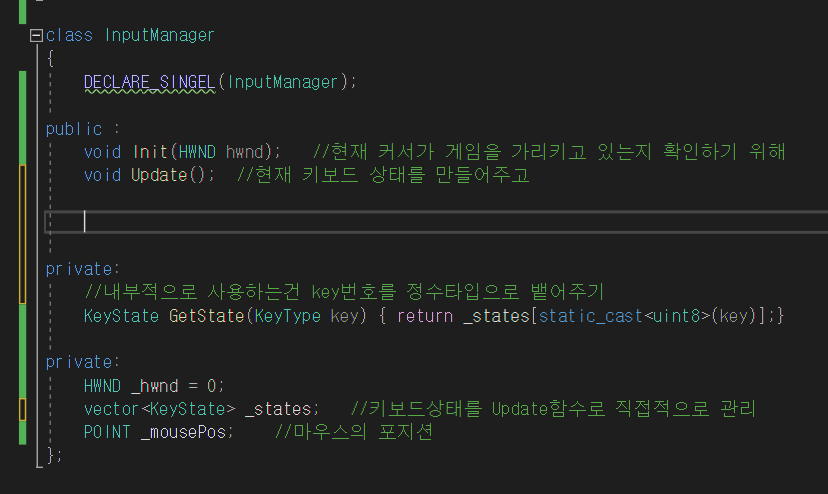Click the GetState function name
The height and width of the screenshot is (494, 828).
click(206, 316)
